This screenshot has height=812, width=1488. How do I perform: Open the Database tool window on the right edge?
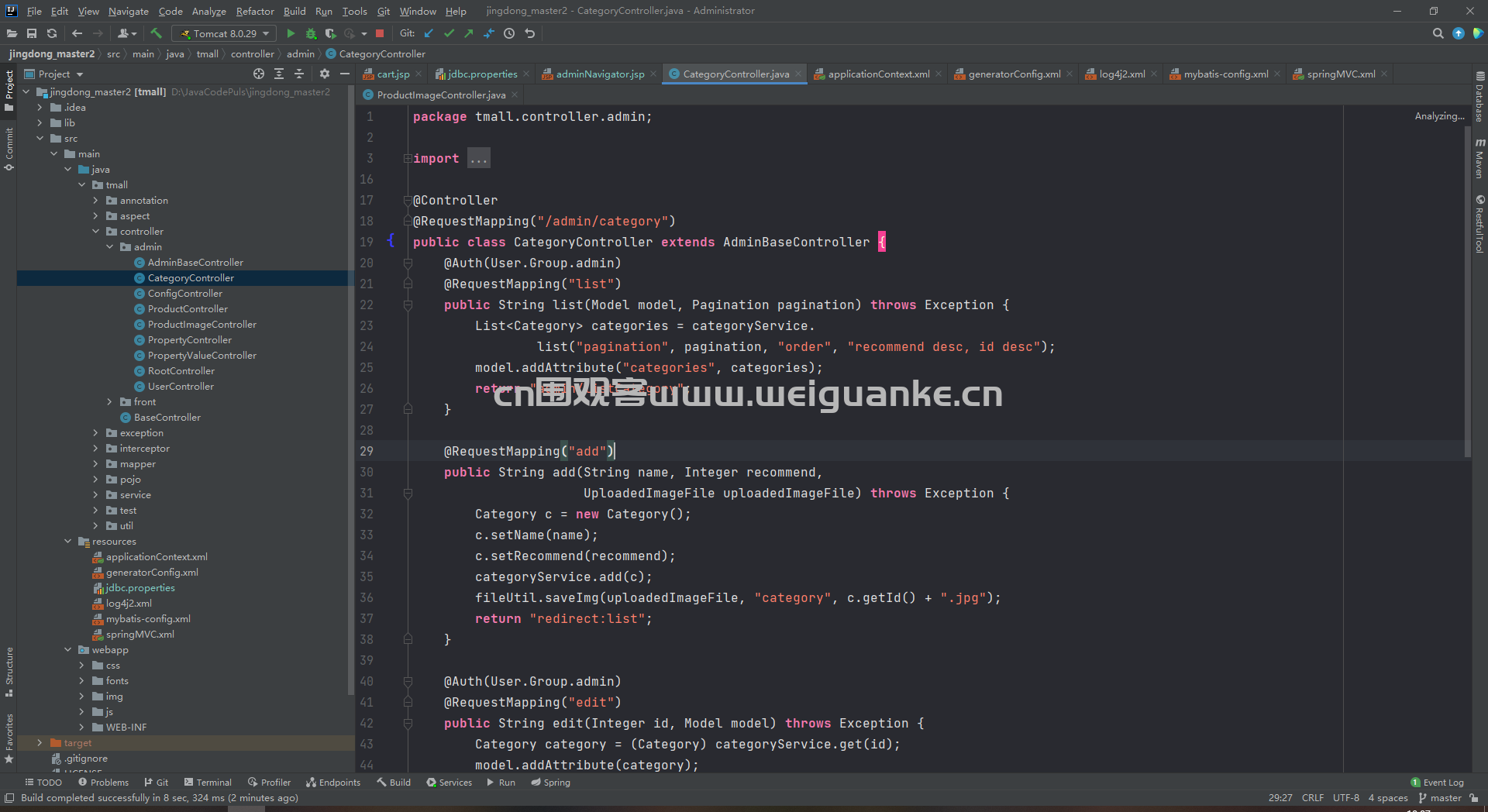(1479, 97)
